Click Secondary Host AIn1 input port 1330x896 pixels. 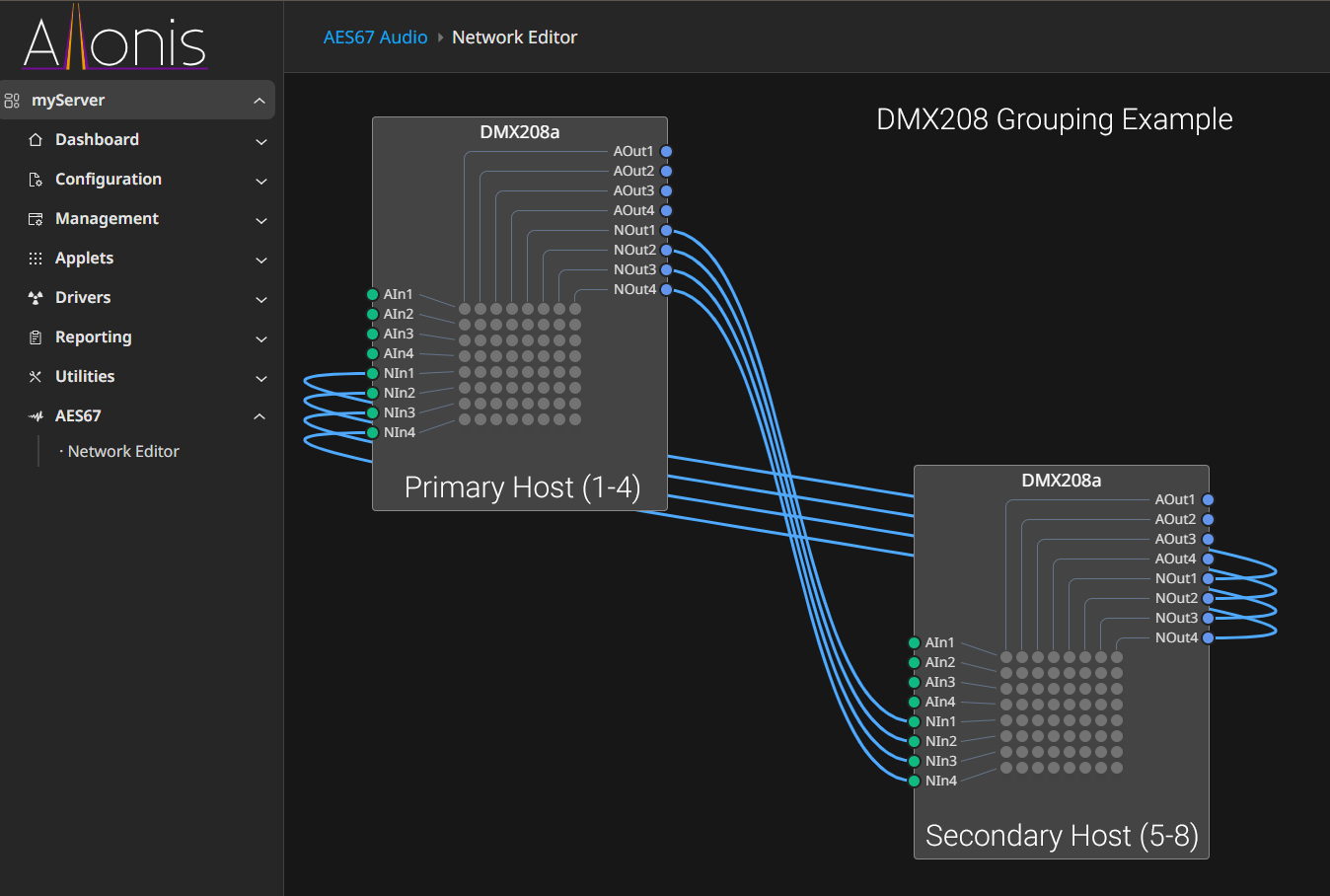[x=915, y=642]
